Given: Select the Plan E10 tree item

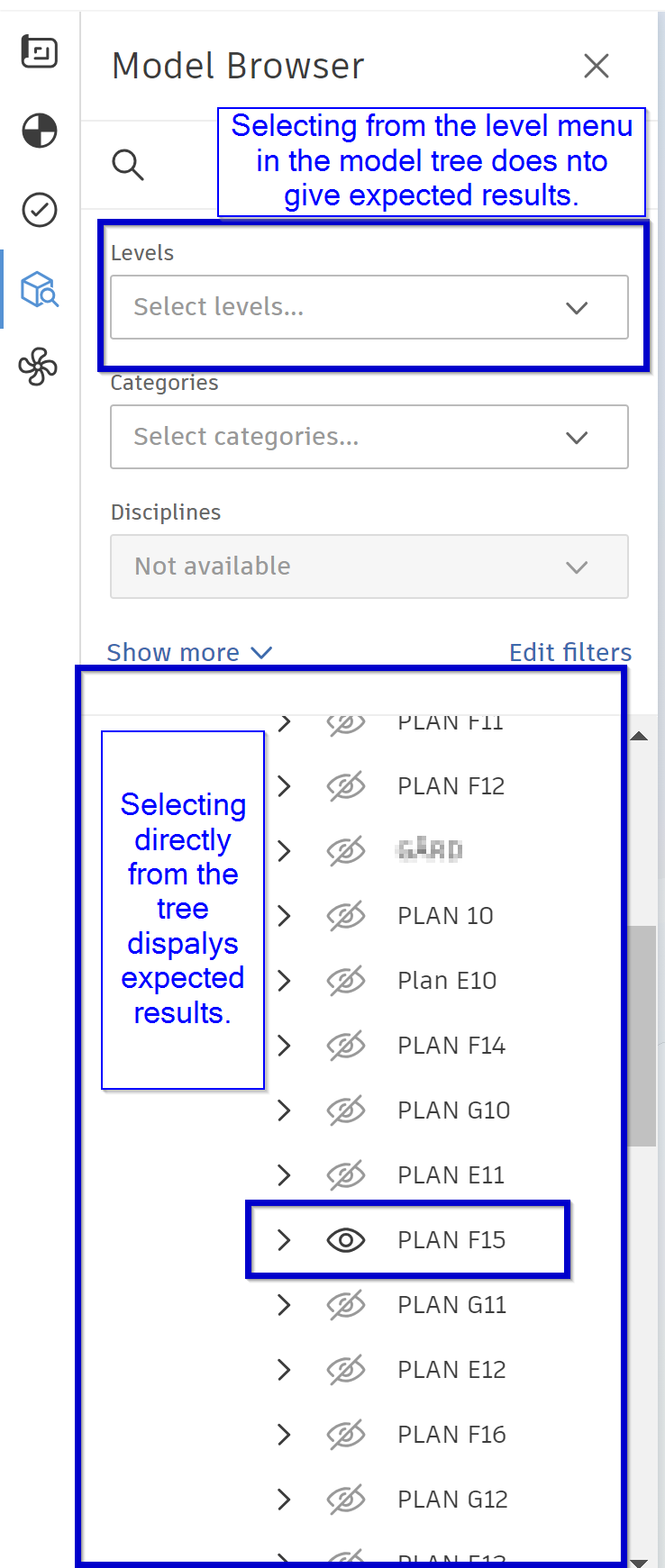Looking at the screenshot, I should coord(447,980).
